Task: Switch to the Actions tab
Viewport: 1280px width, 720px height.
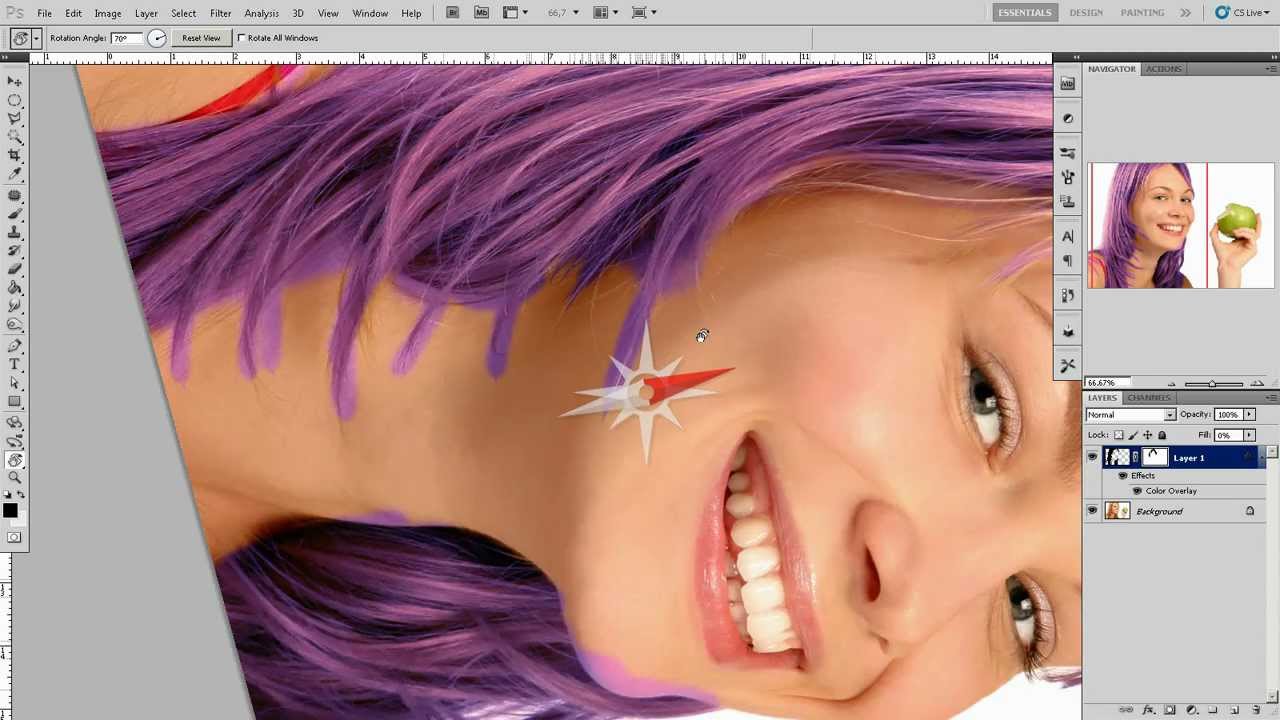Action: (1163, 69)
